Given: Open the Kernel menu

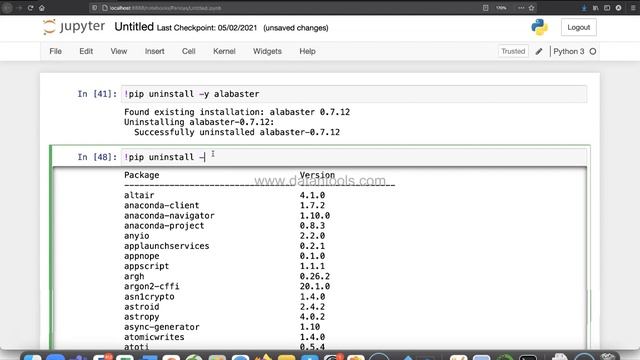Looking at the screenshot, I should pos(224,51).
